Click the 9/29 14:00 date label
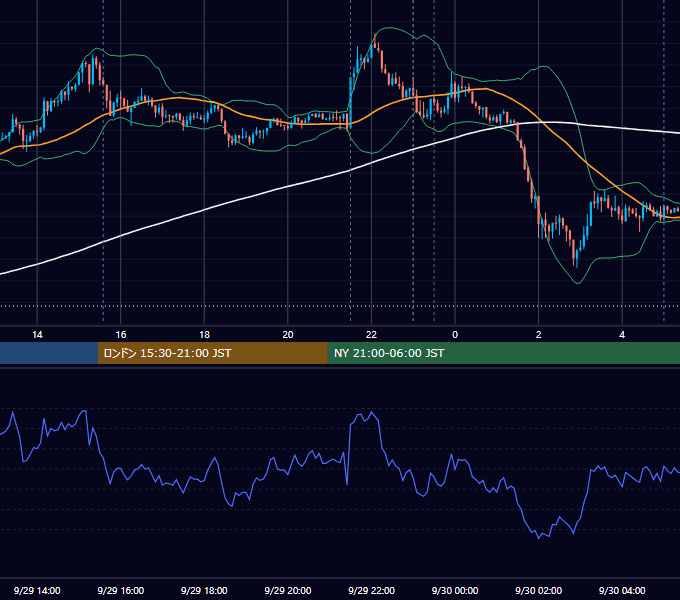Viewport: 680px width, 600px height. (x=37, y=590)
